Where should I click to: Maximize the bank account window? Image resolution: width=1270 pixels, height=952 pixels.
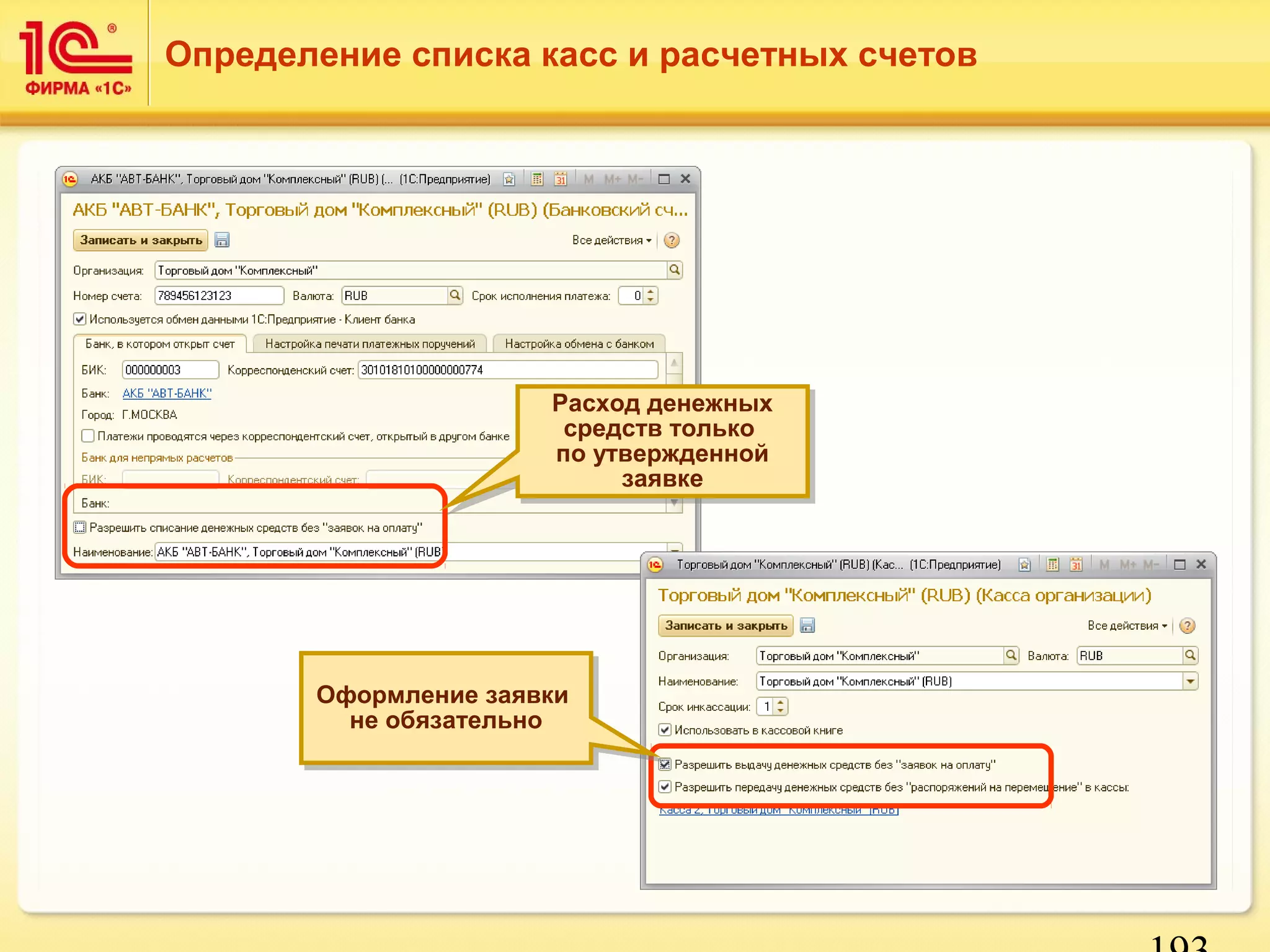click(664, 179)
